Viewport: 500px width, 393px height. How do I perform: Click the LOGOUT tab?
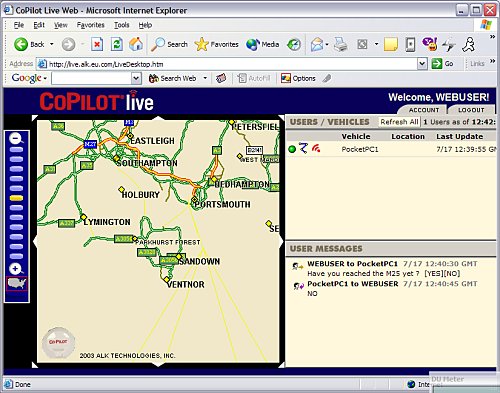pos(471,110)
